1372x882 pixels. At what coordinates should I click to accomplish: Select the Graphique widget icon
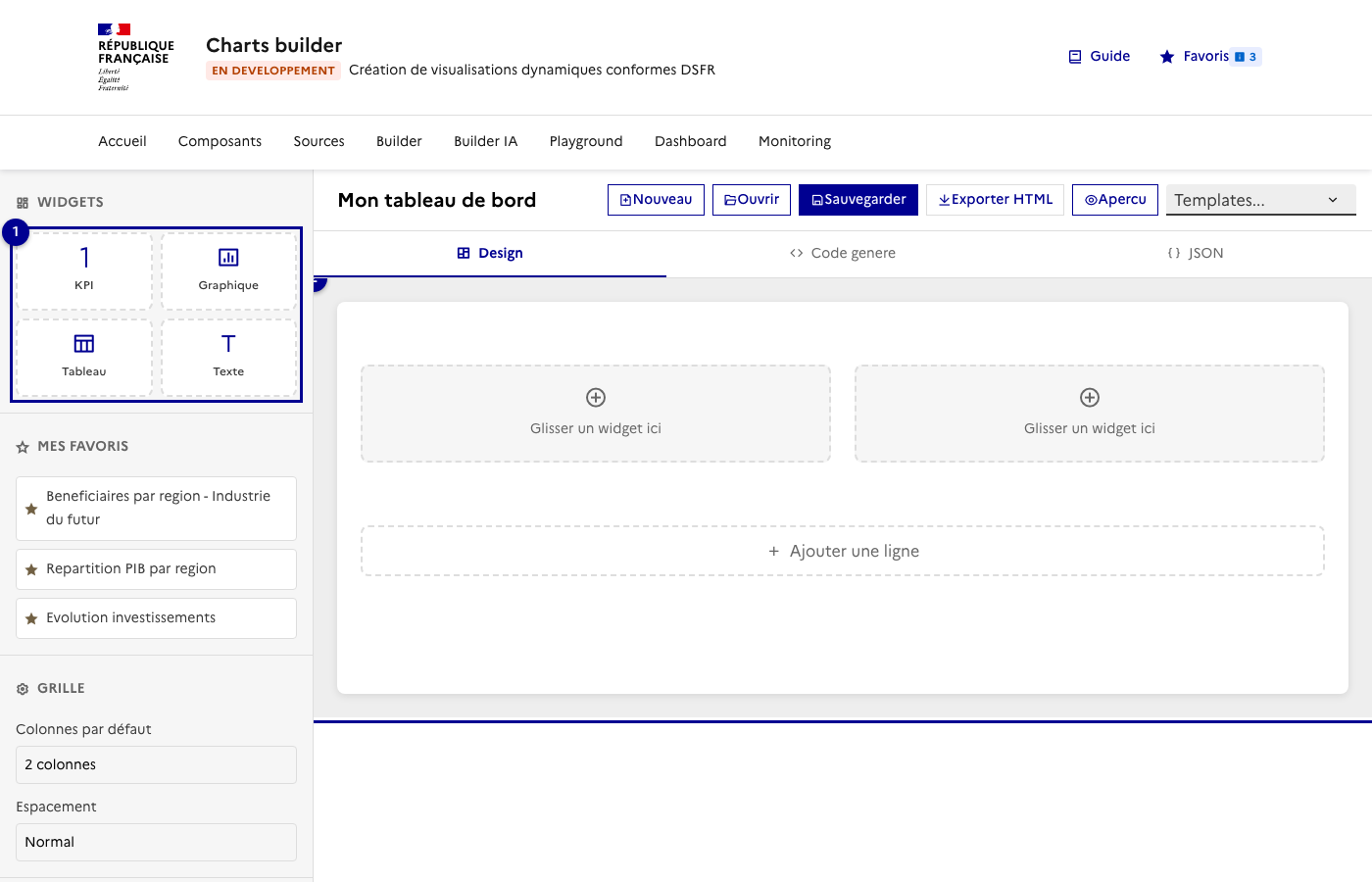point(228,258)
